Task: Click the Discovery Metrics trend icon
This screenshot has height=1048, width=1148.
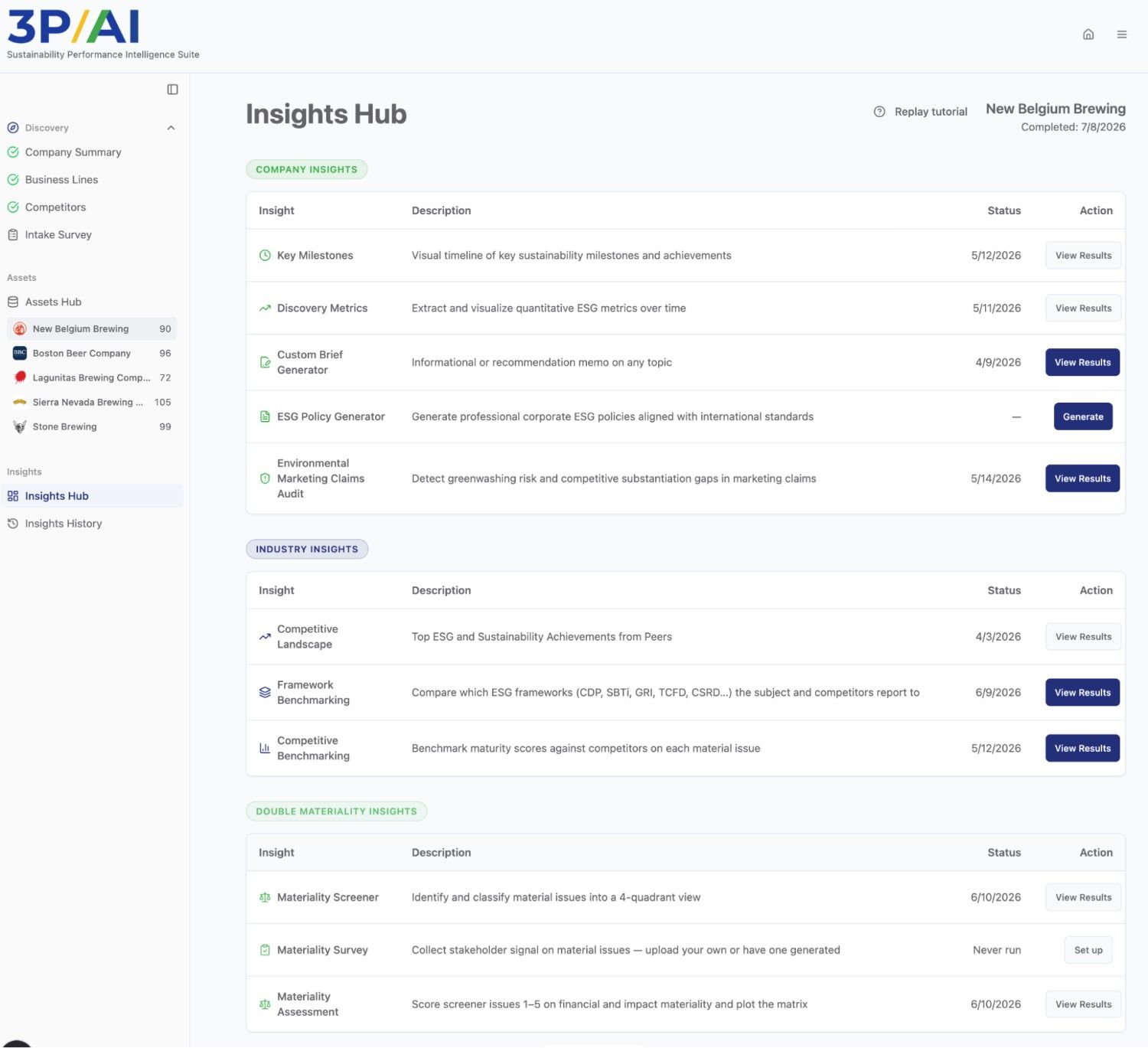Action: tap(265, 309)
